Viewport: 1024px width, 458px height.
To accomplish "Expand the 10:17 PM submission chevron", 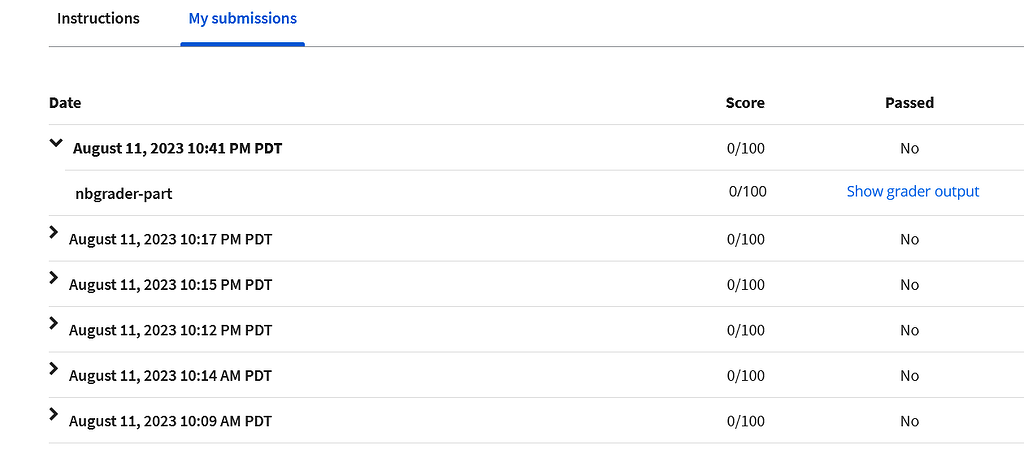I will (54, 233).
